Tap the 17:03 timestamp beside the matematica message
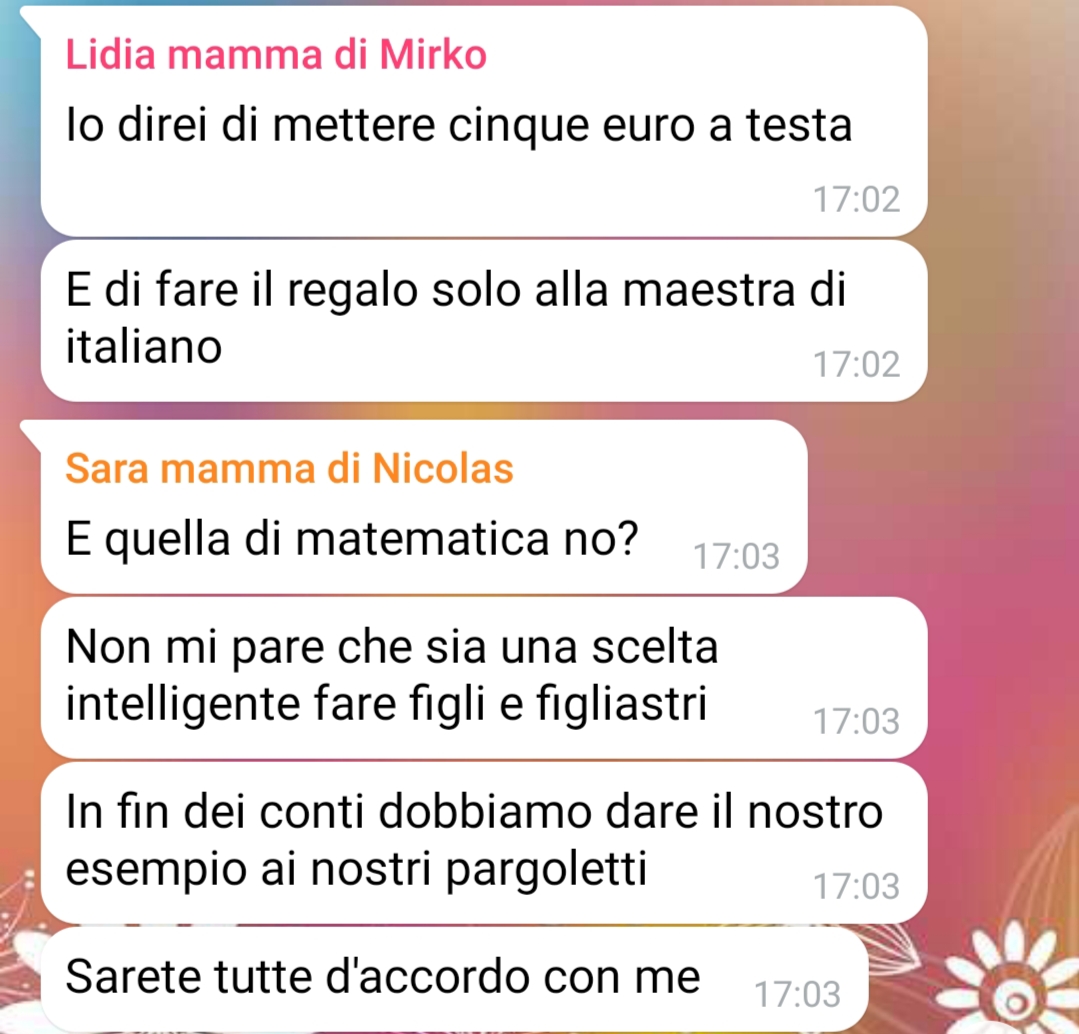1079x1034 pixels. pos(736,557)
